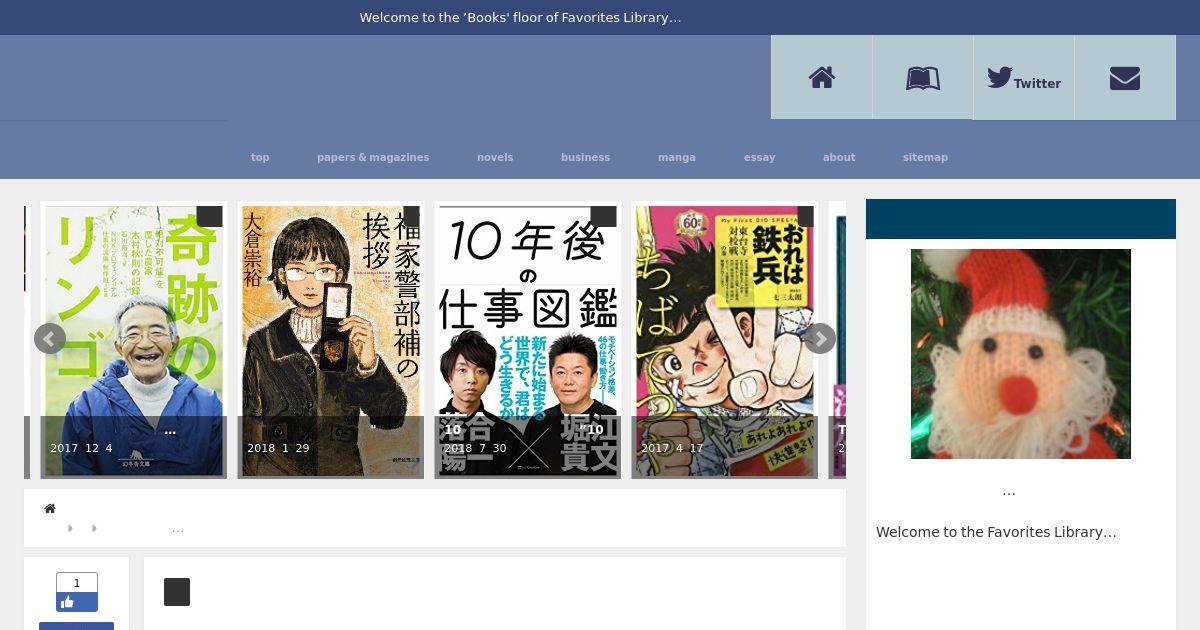Open the Twitter bird icon button
Screen dimensions: 1200x630
pos(1024,78)
